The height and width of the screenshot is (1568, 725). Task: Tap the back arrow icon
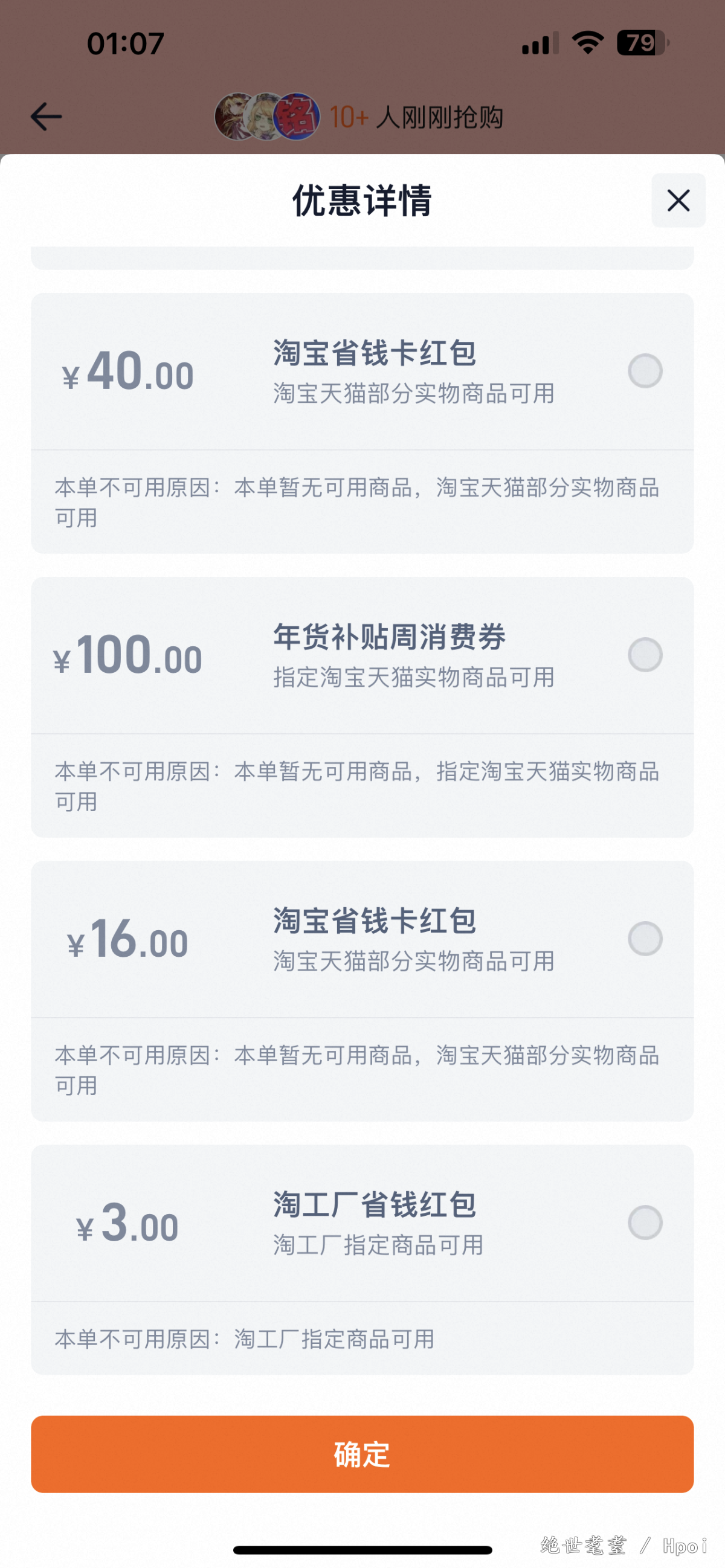[47, 116]
